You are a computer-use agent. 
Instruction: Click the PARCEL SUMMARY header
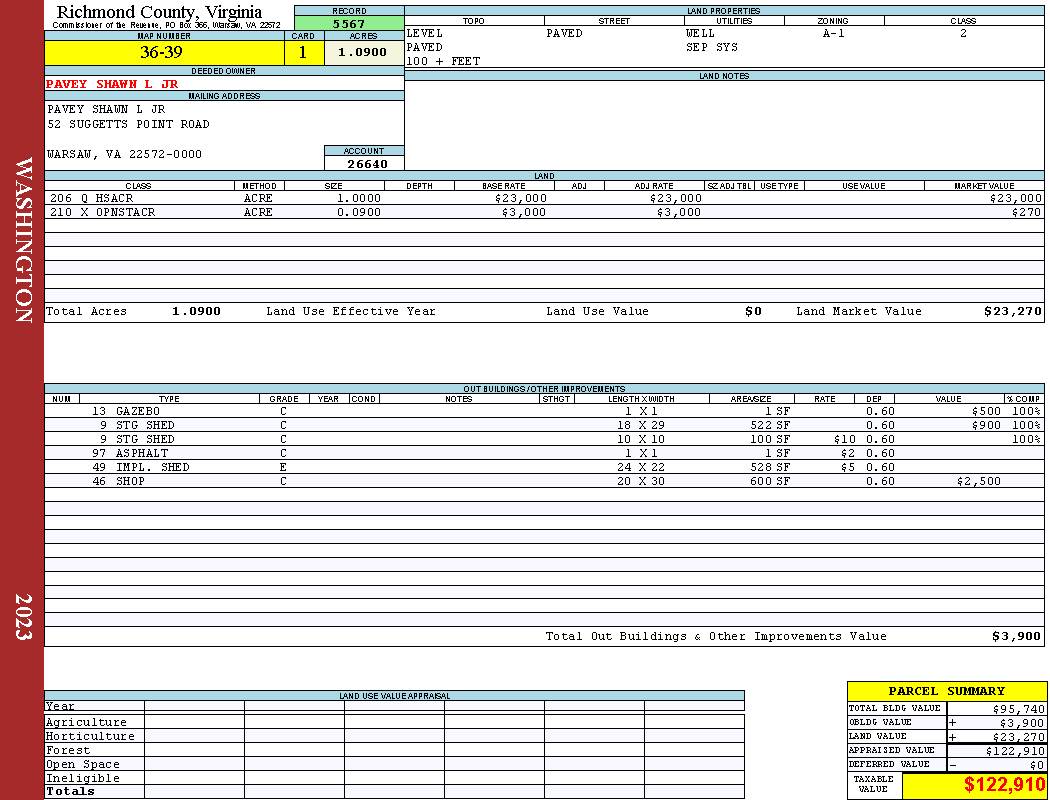(946, 691)
